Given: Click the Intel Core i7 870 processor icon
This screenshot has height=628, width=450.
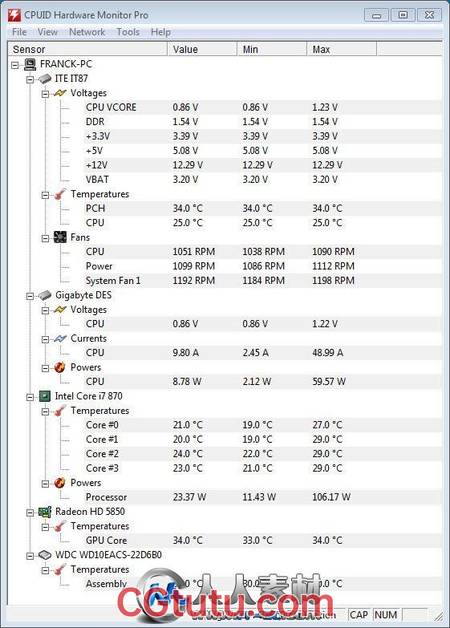Looking at the screenshot, I should click(x=45, y=397).
